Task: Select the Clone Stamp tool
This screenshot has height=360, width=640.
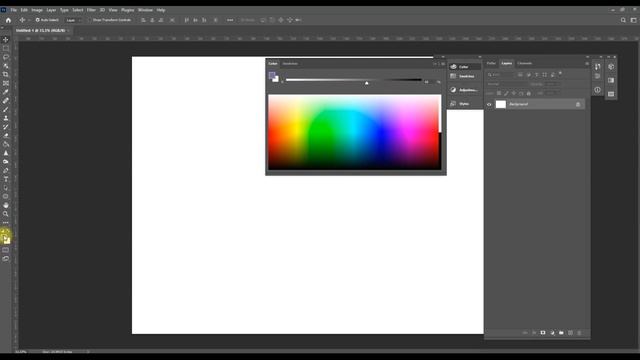Action: 6,118
